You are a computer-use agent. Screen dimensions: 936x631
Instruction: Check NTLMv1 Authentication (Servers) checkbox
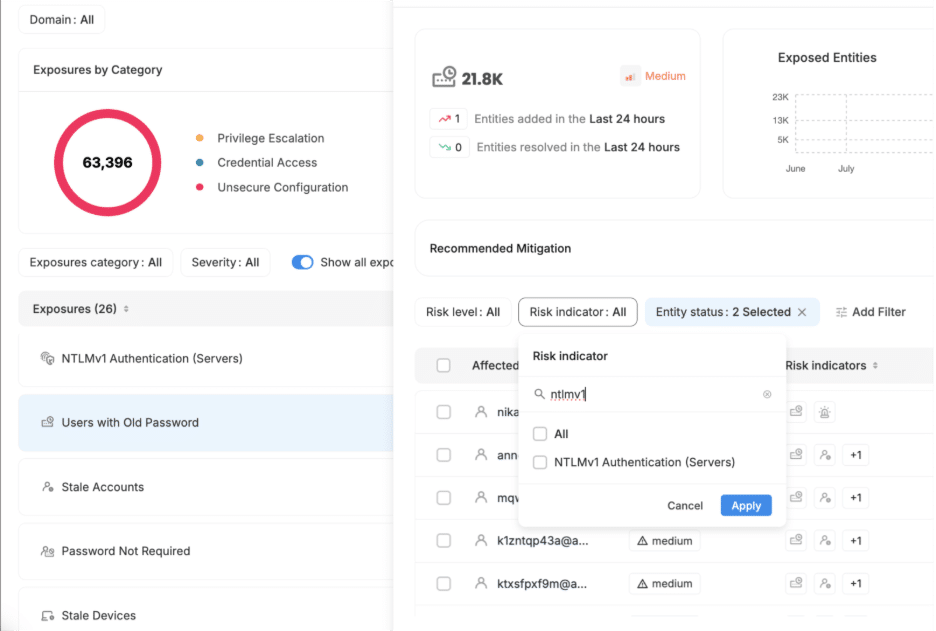(540, 462)
